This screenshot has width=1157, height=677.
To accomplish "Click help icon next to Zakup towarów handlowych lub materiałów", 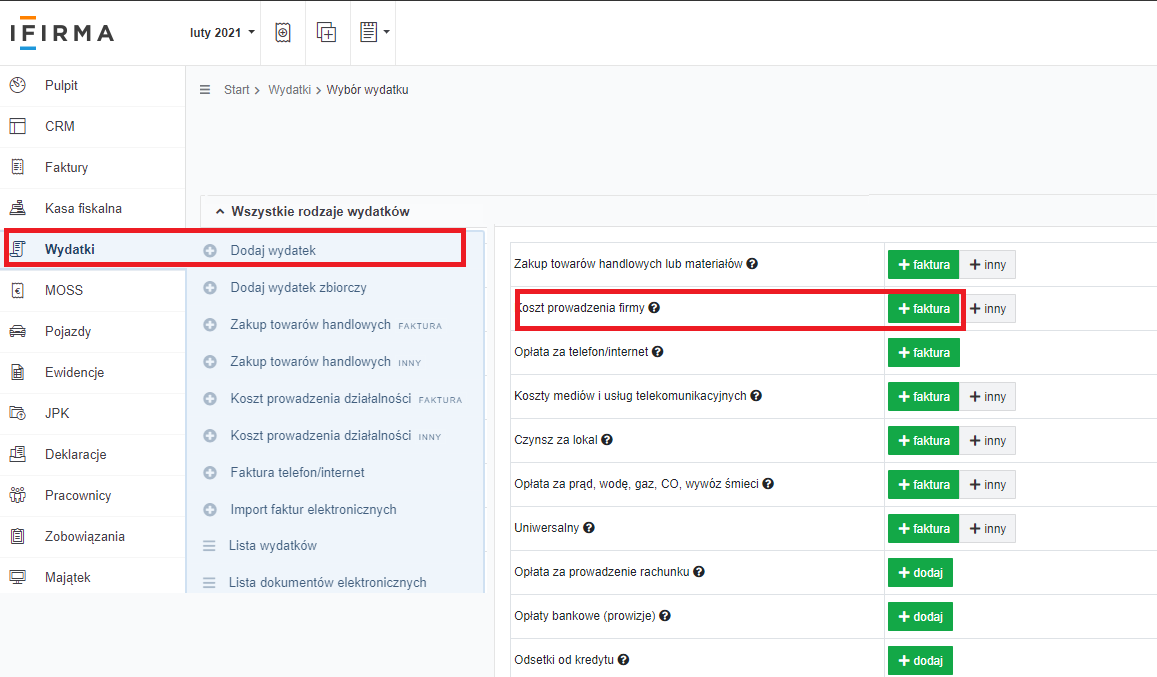I will coord(752,264).
